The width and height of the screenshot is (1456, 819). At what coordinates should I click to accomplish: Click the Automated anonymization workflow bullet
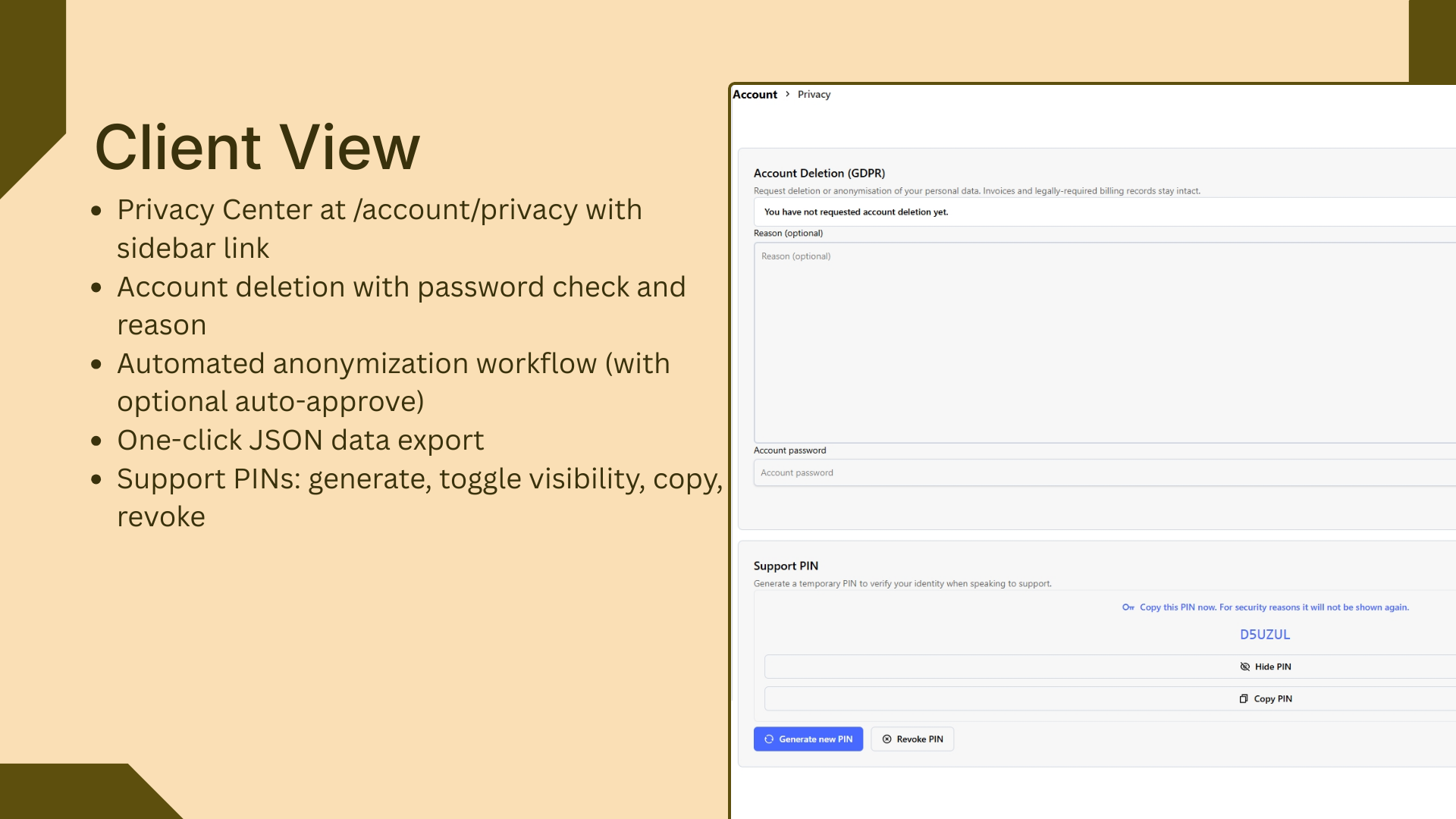tap(393, 382)
